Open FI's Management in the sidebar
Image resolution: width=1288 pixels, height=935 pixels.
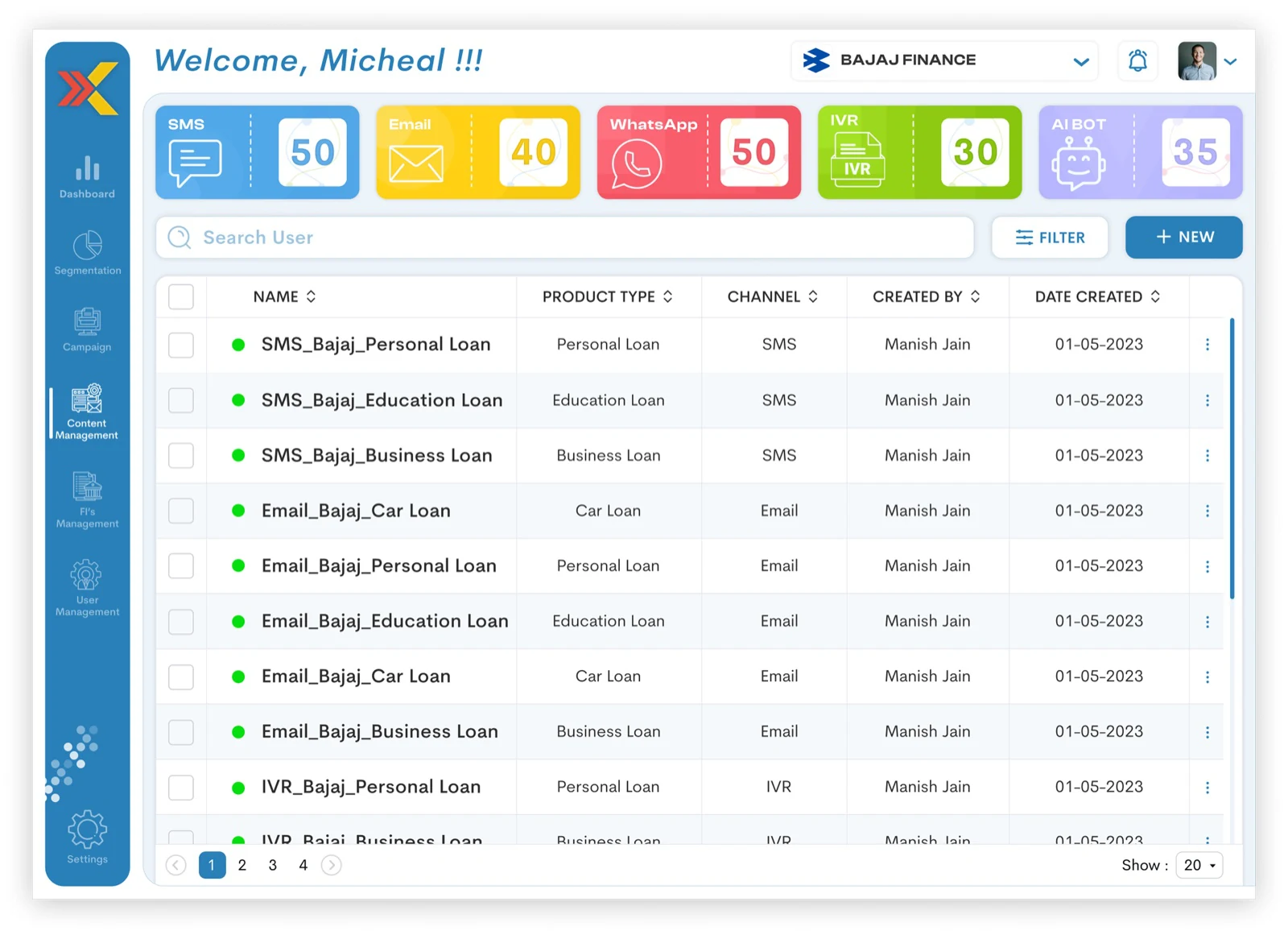coord(87,500)
